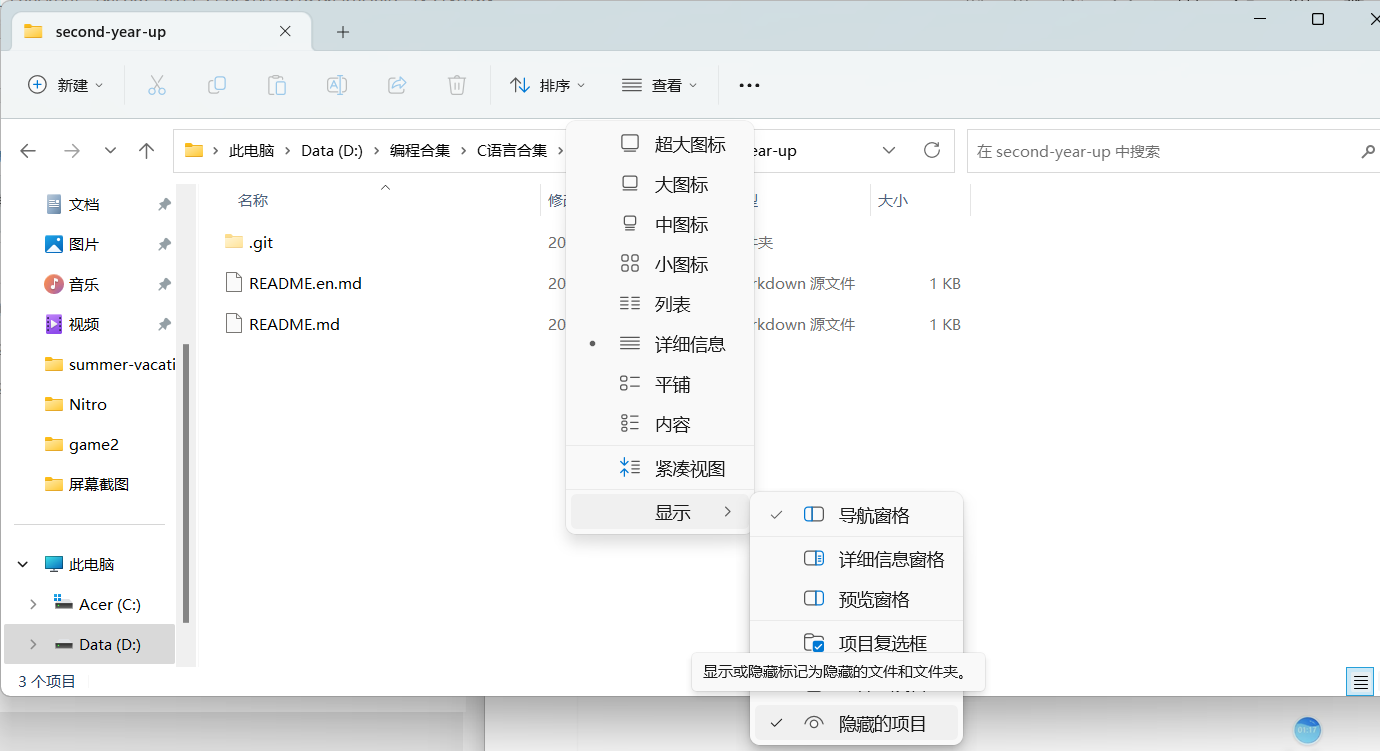Toggle 导航窗格 navigation pane option
This screenshot has height=751, width=1380.
pyautogui.click(x=856, y=515)
